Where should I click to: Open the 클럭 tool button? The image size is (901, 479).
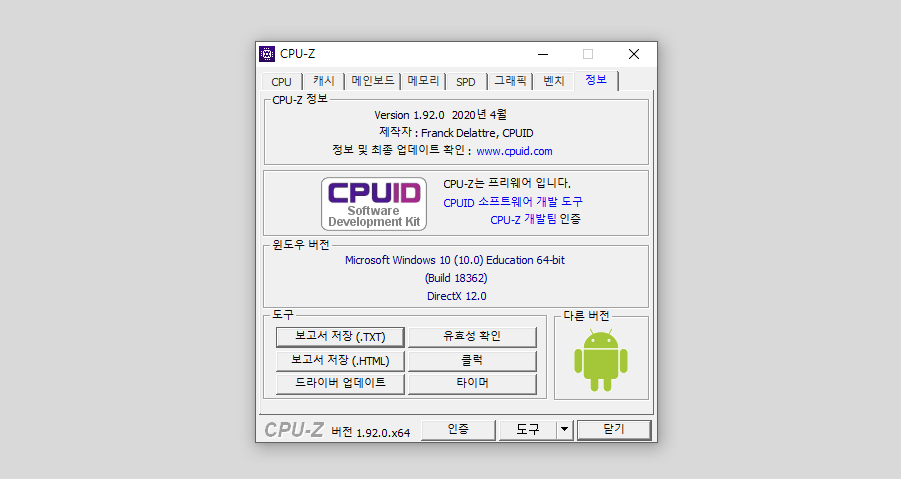[472, 361]
